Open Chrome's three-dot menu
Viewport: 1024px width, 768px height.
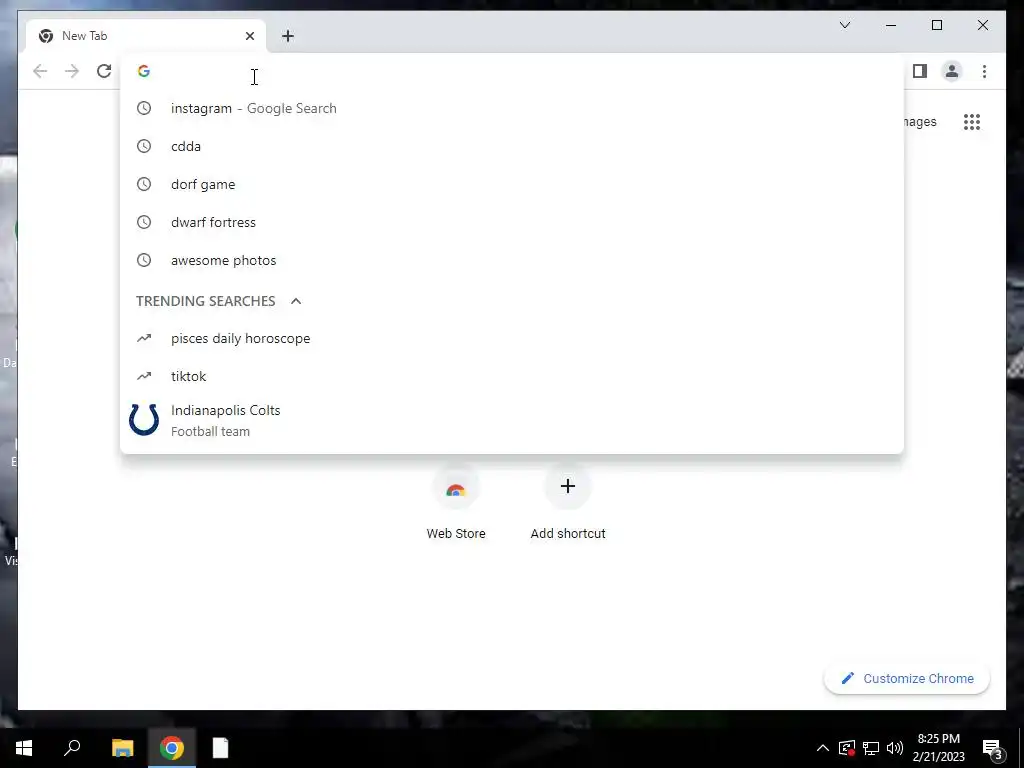tap(984, 71)
